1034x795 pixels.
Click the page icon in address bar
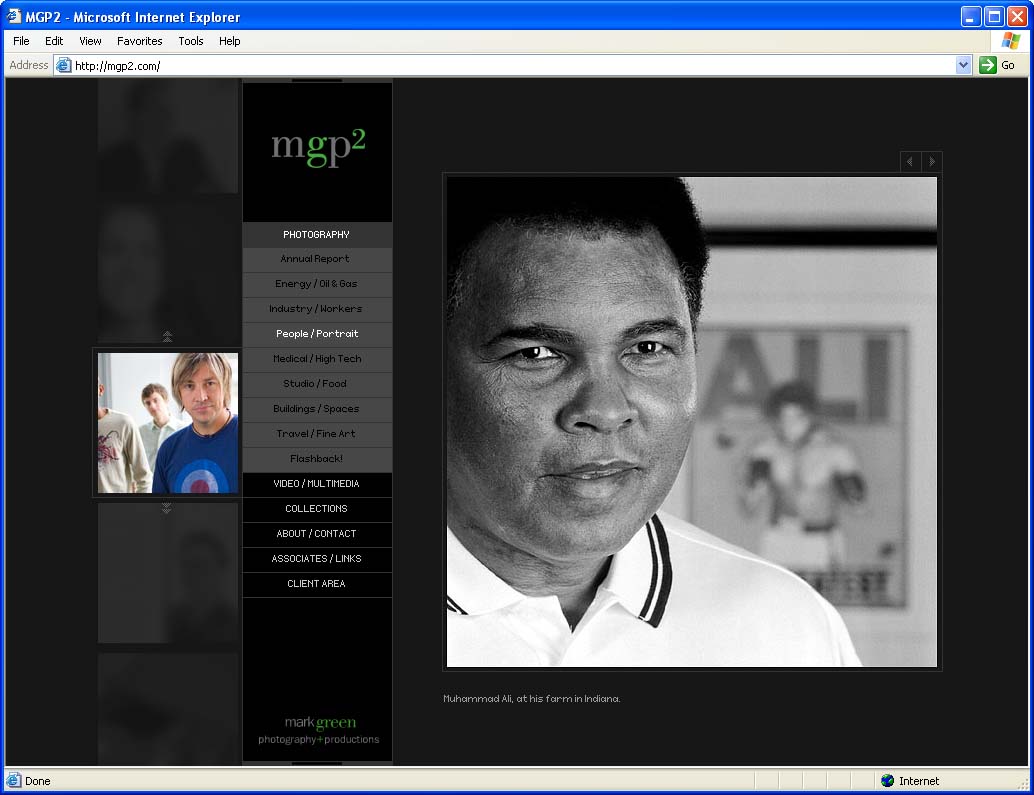tap(64, 65)
